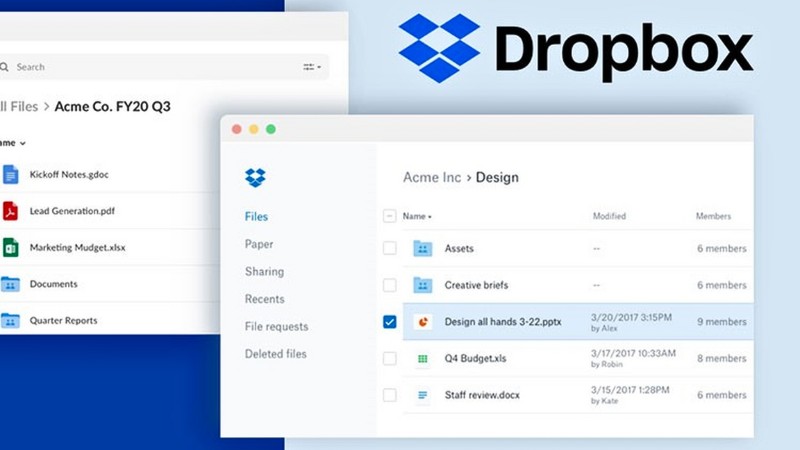The width and height of the screenshot is (800, 450).
Task: Tick the select-all checkbox beside Name
Action: (389, 216)
